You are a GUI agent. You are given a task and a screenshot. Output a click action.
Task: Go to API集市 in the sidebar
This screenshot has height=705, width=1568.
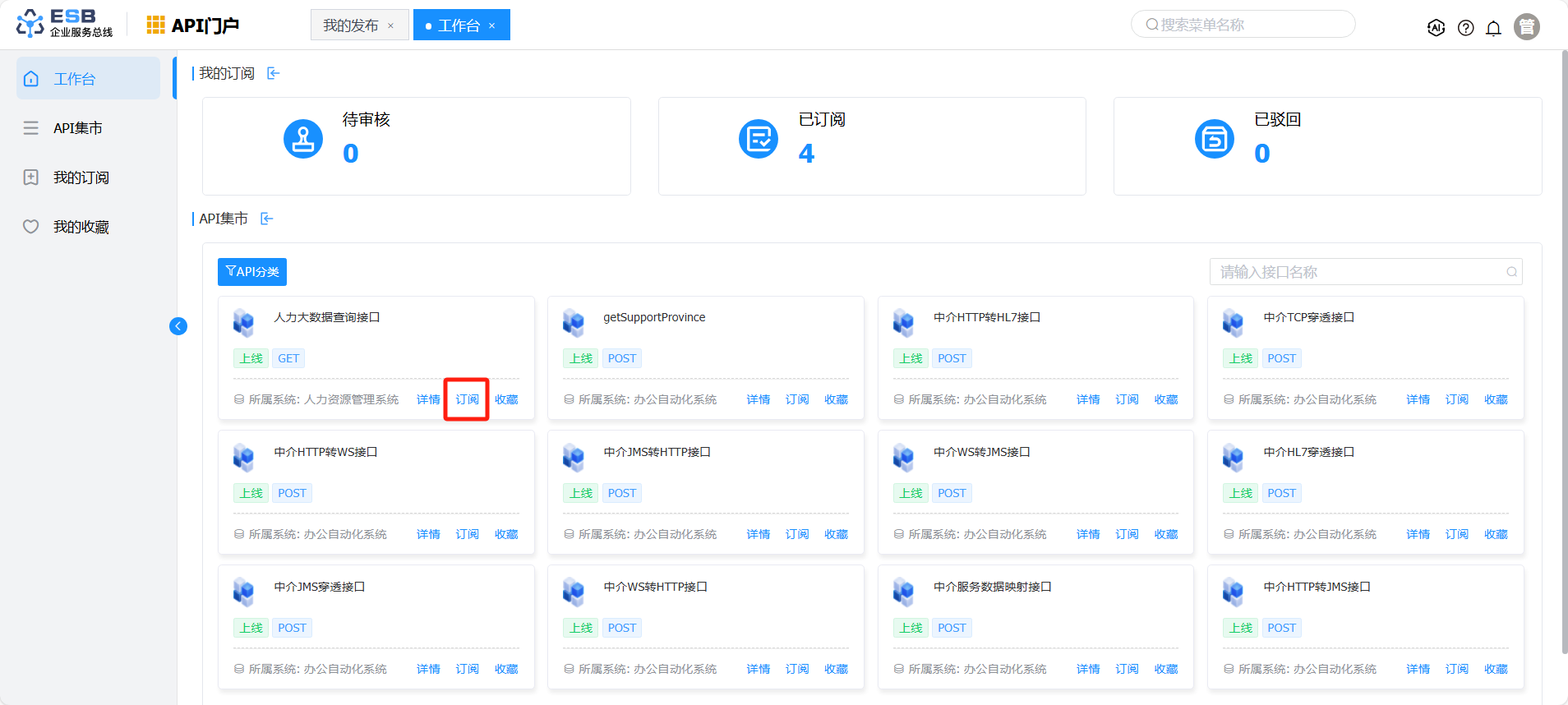(78, 128)
